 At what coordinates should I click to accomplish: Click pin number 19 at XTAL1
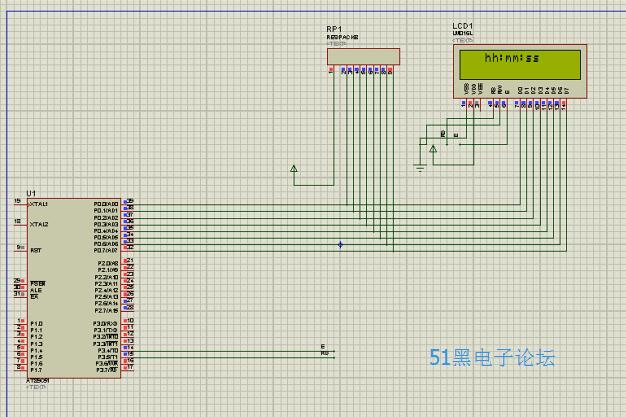18,201
